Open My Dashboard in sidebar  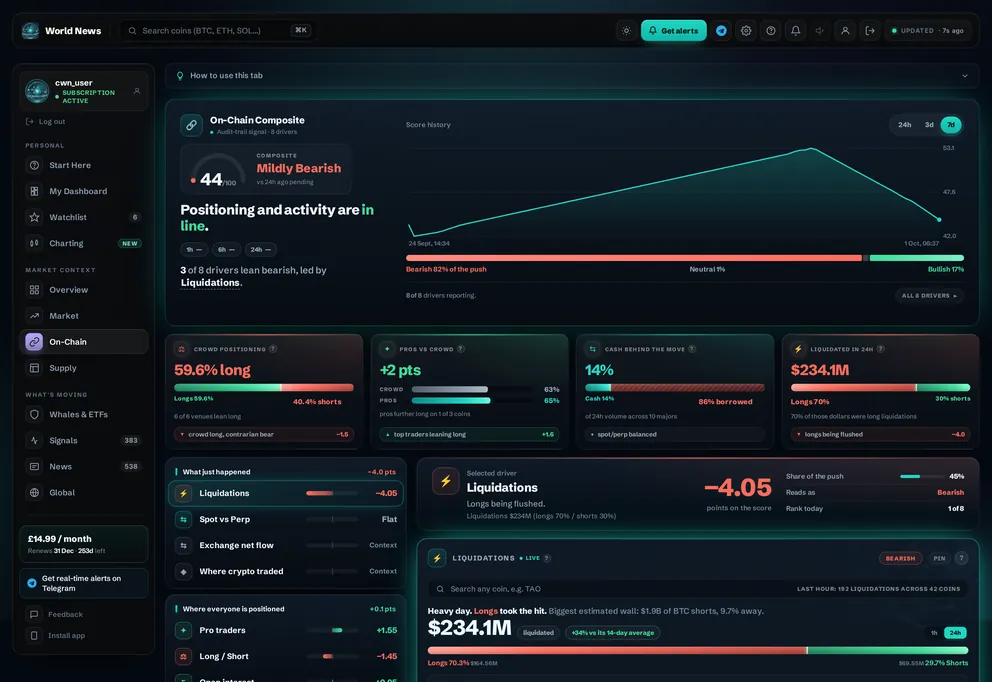pyautogui.click(x=84, y=191)
